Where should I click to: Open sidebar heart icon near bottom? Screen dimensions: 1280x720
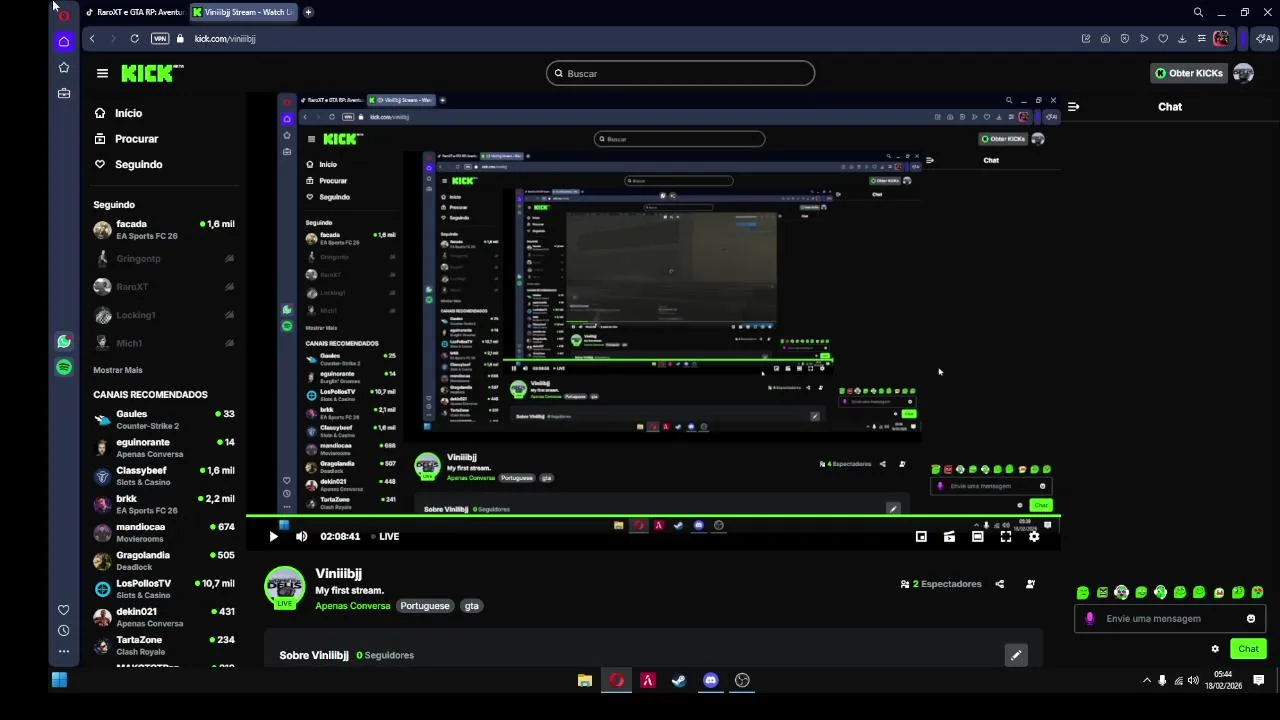(x=64, y=610)
